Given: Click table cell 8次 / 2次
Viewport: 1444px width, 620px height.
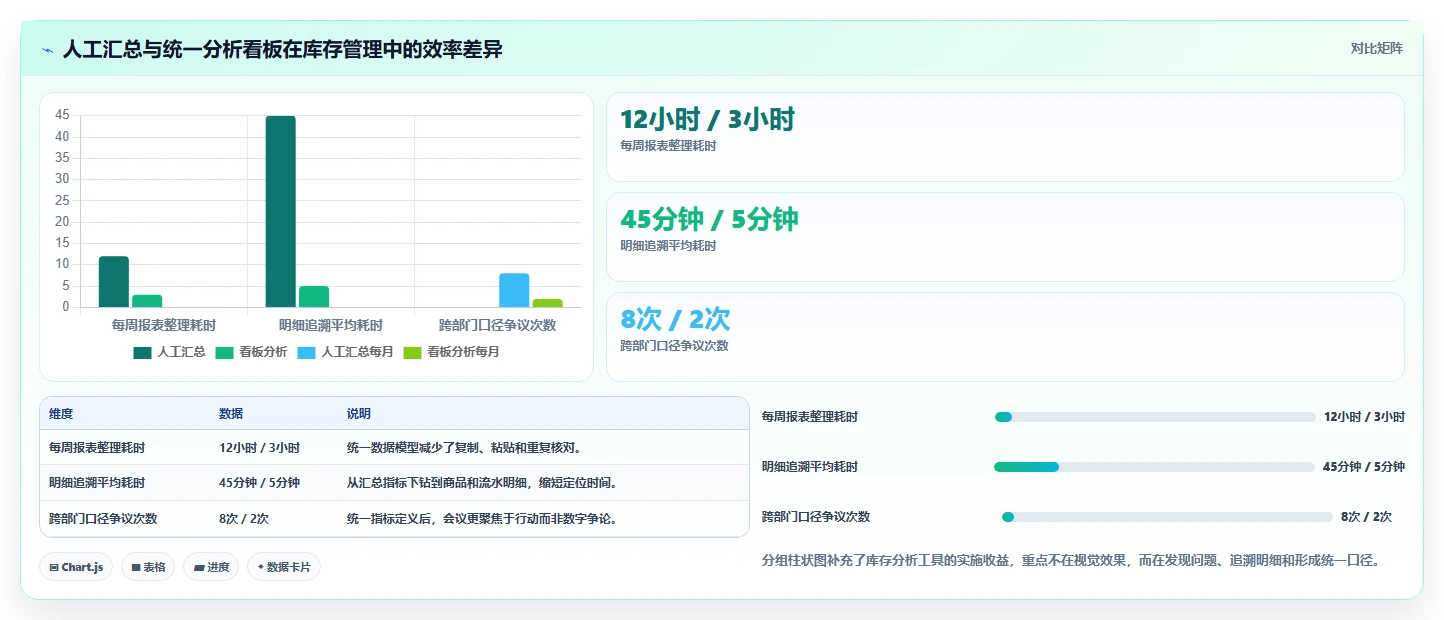Looking at the screenshot, I should [x=244, y=519].
